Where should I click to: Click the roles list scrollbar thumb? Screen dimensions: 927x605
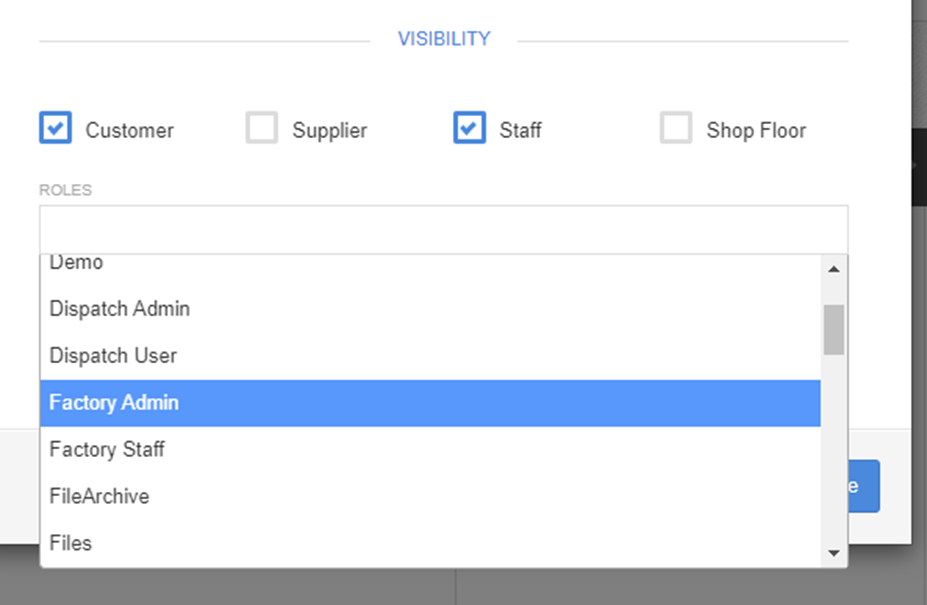coord(834,330)
